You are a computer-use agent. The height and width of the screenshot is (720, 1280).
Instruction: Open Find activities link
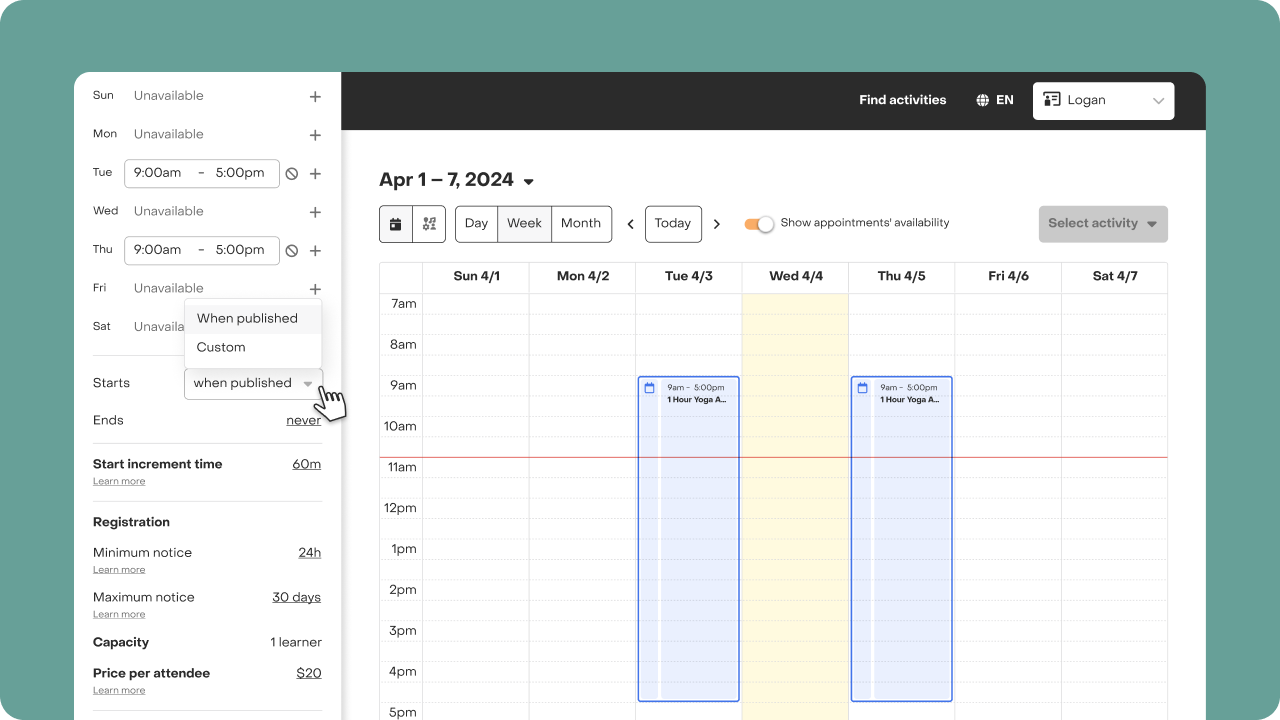(x=903, y=100)
